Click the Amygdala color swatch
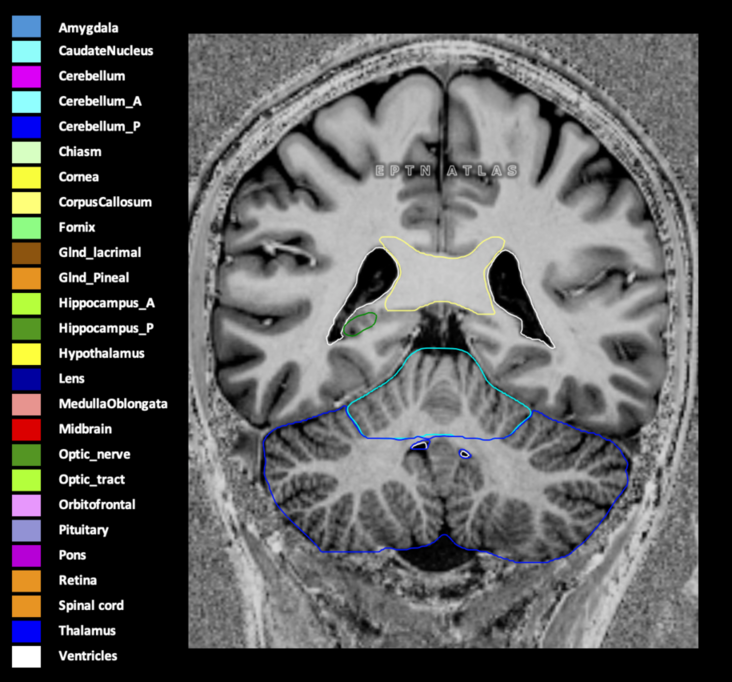This screenshot has height=682, width=732. [26, 27]
